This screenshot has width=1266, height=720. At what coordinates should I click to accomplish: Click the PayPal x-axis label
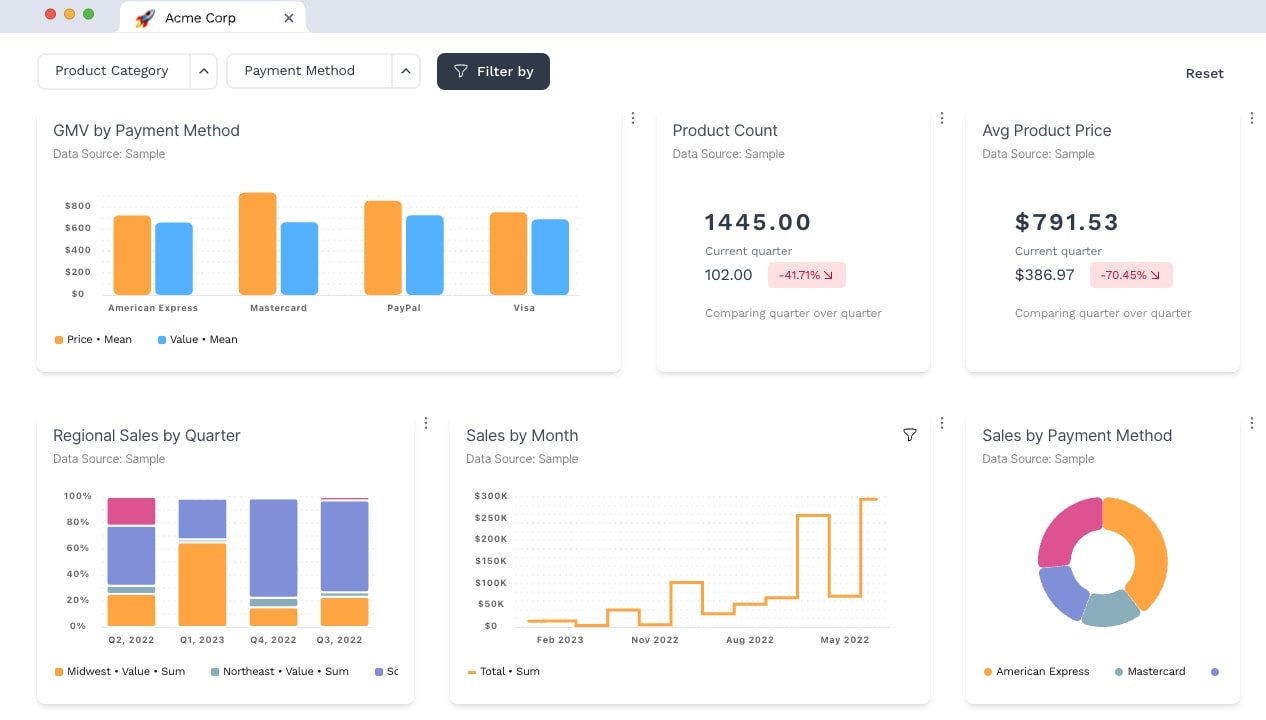404,308
